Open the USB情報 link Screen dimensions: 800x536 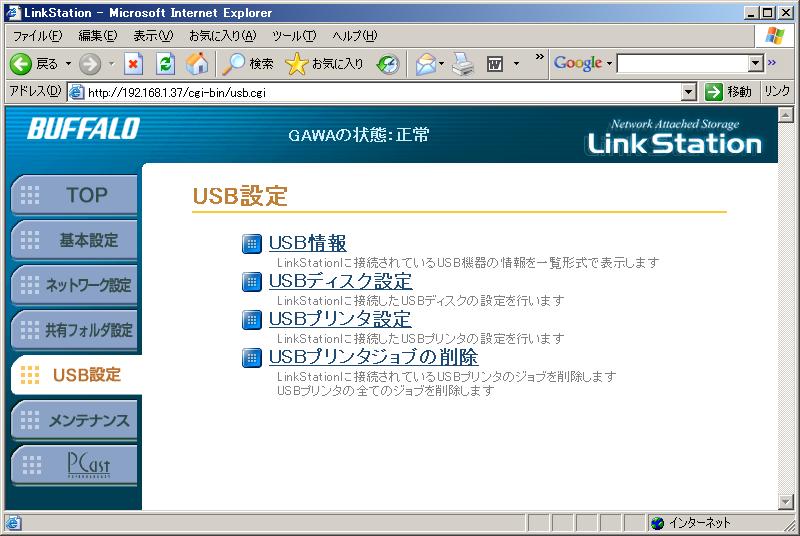pyautogui.click(x=307, y=243)
